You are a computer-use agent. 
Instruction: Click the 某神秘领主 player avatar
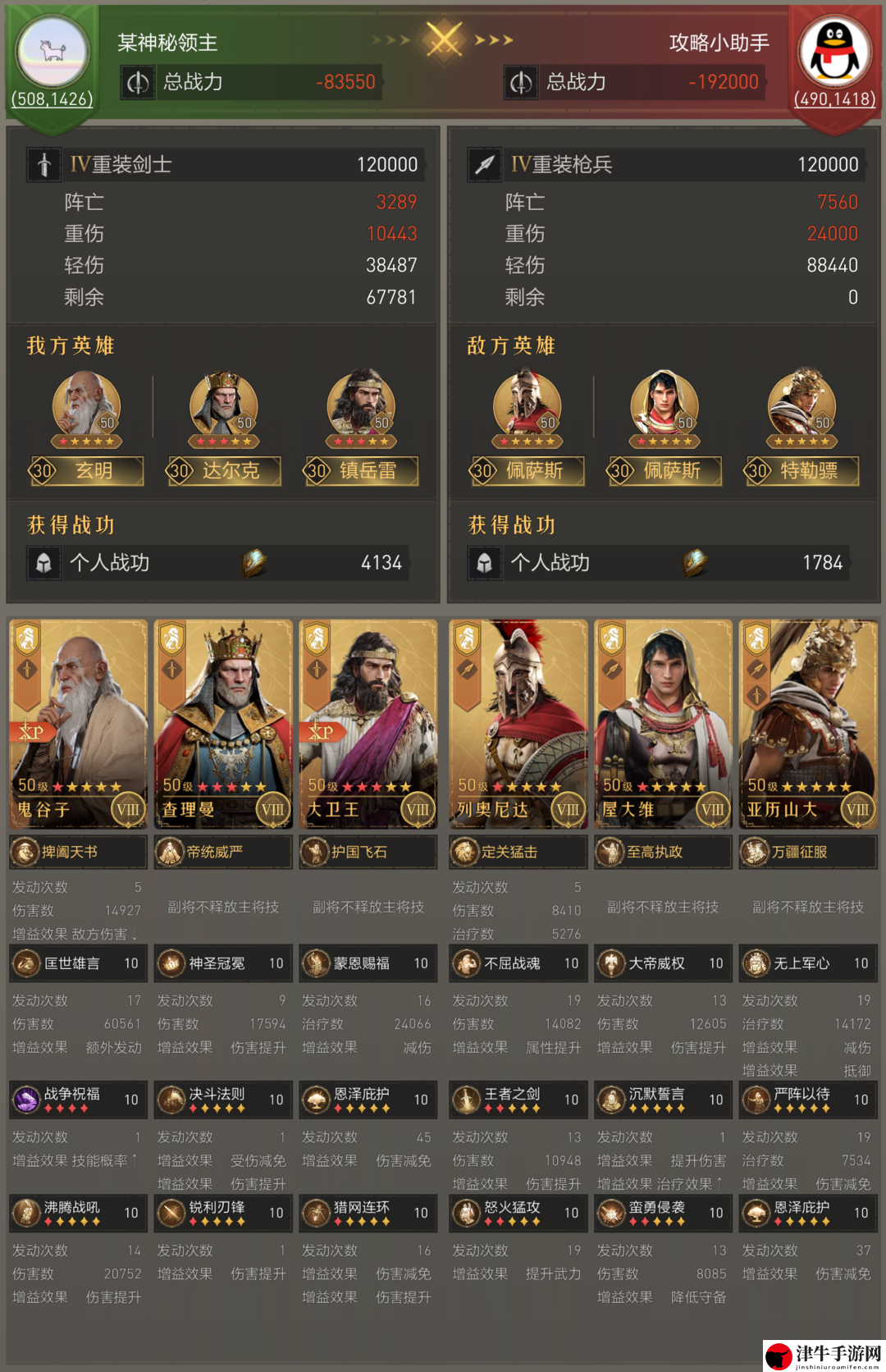tap(53, 51)
